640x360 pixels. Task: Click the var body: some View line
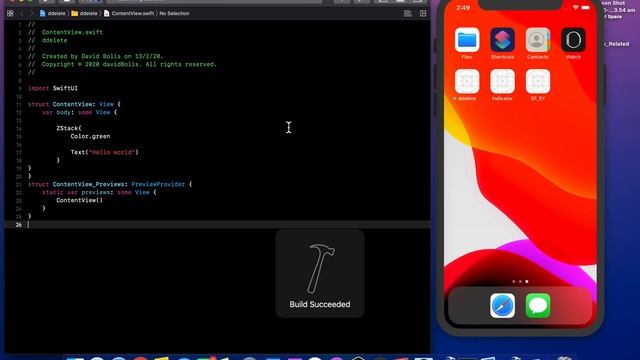click(x=80, y=112)
